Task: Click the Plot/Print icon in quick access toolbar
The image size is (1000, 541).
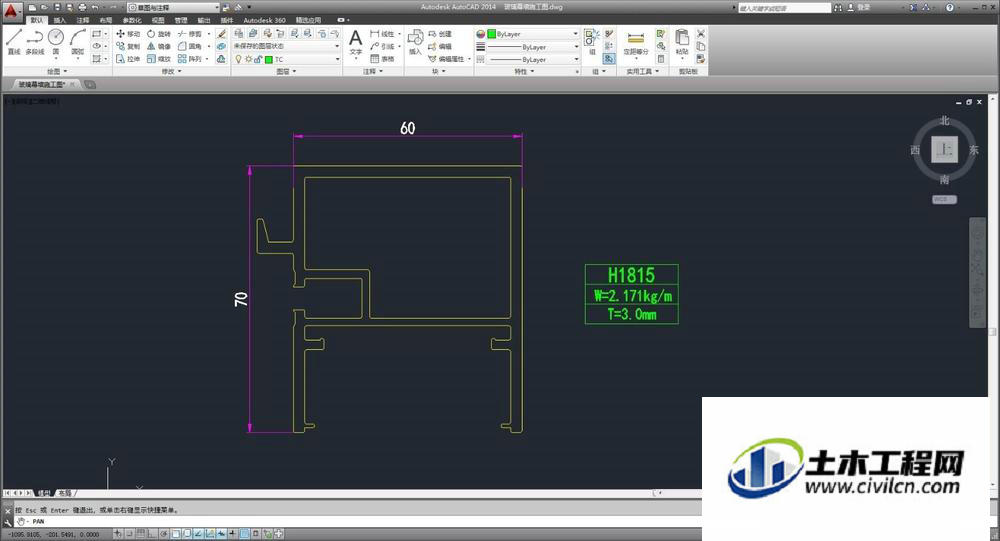Action: [82, 7]
